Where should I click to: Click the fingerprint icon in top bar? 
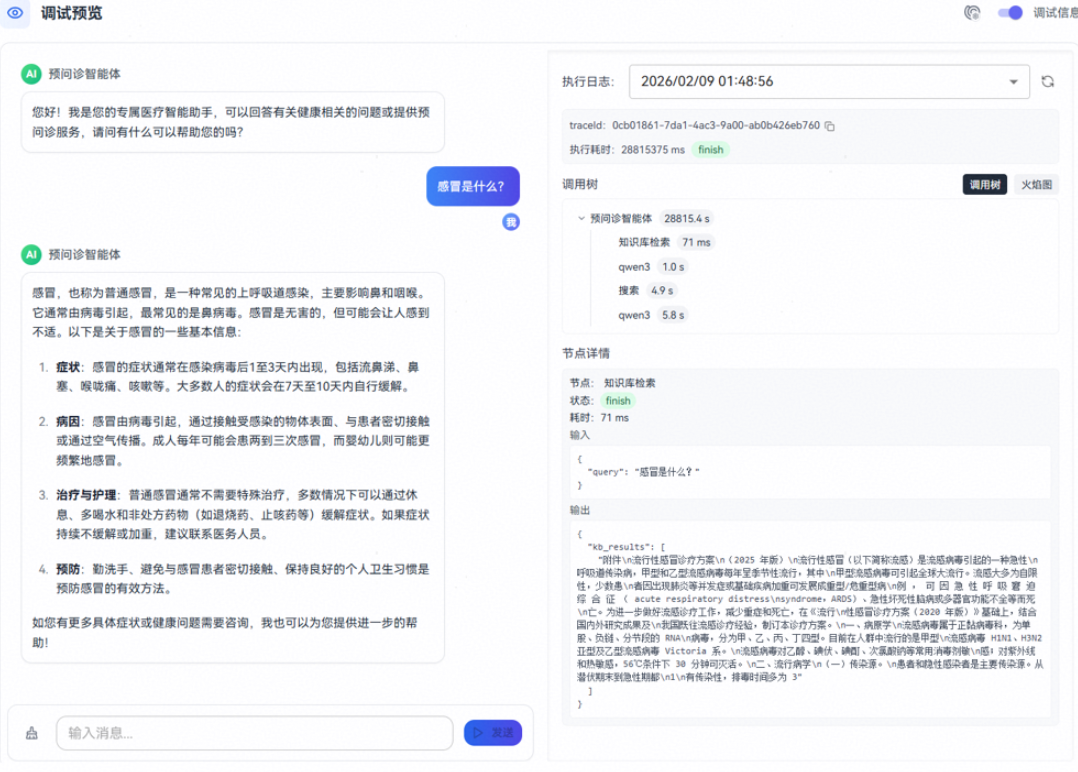tap(971, 13)
